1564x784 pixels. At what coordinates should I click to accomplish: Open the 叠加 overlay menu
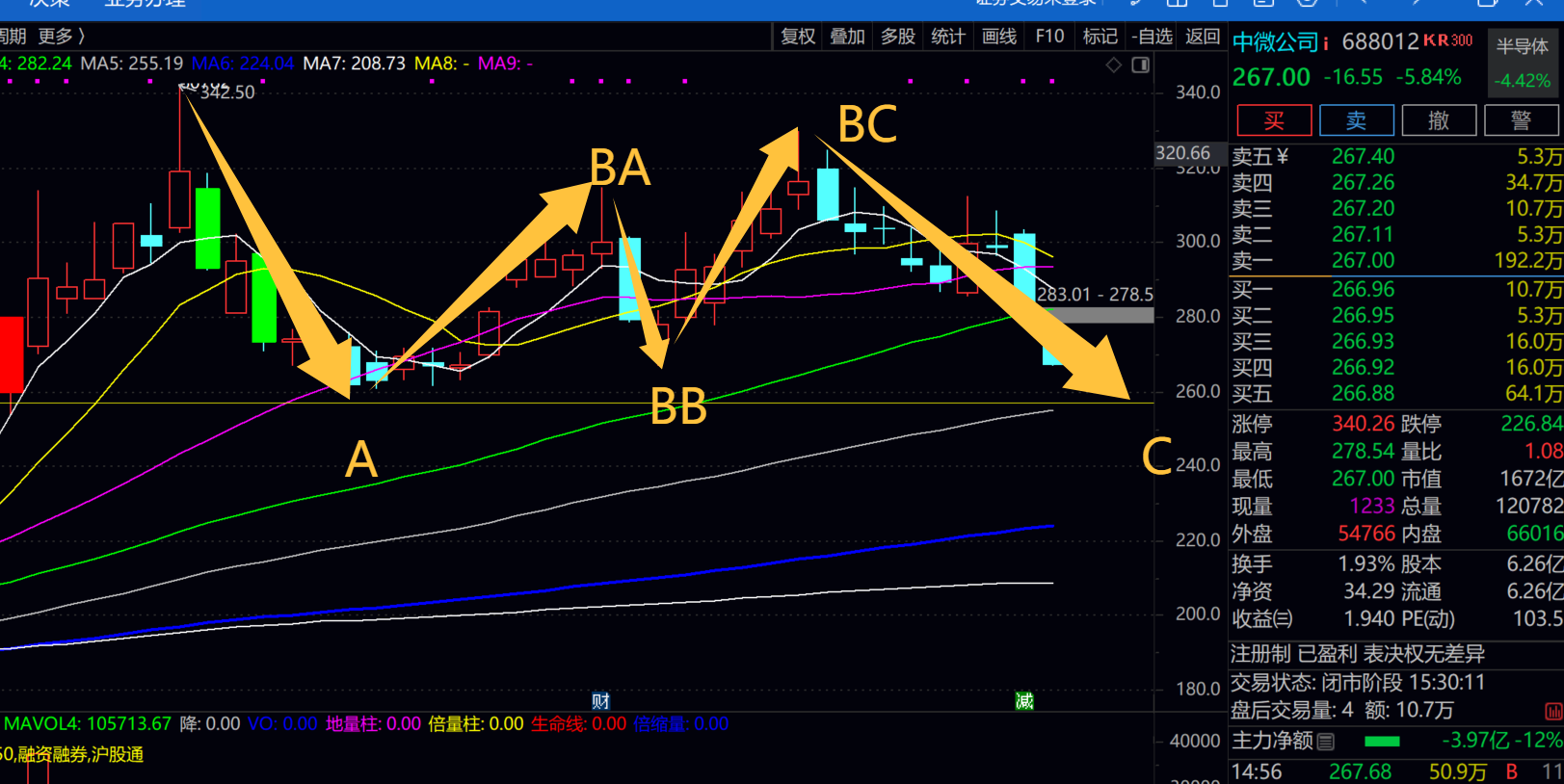[848, 37]
